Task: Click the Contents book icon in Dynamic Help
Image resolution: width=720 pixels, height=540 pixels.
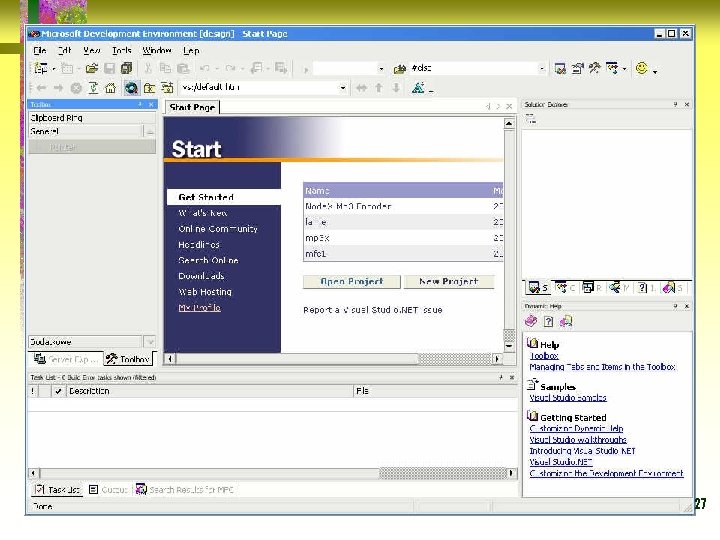Action: tap(531, 321)
